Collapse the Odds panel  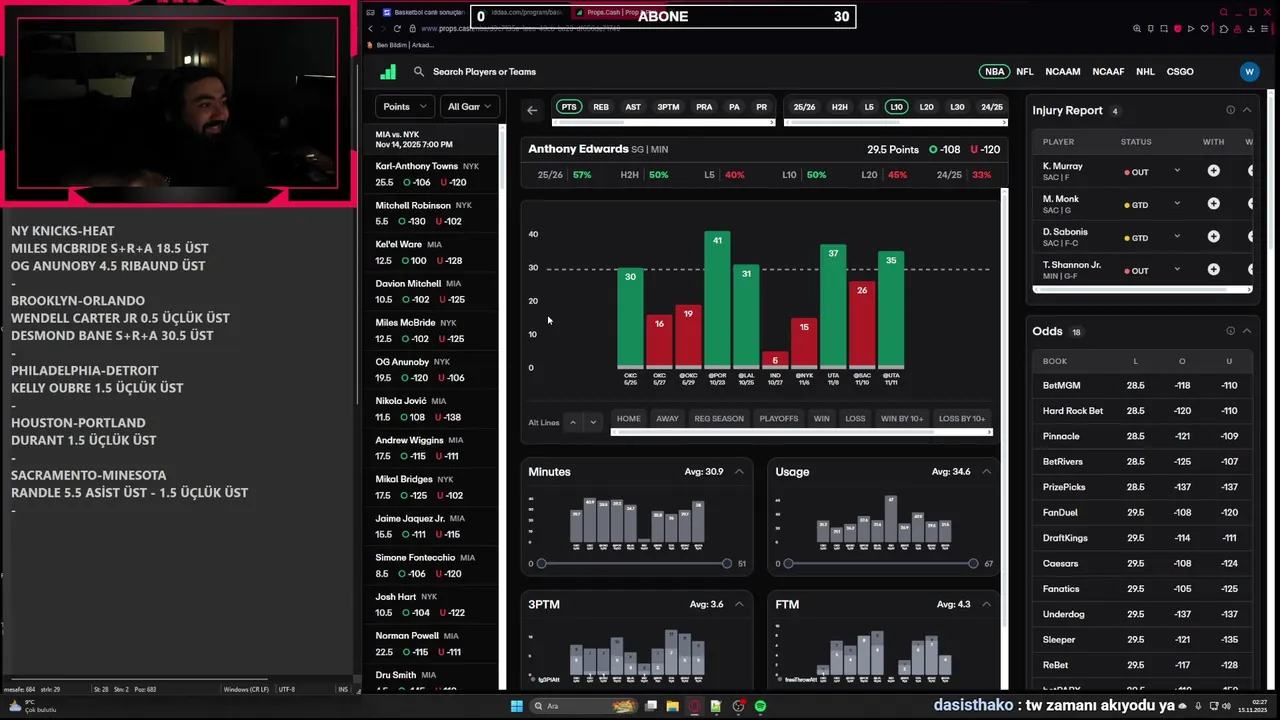1247,331
